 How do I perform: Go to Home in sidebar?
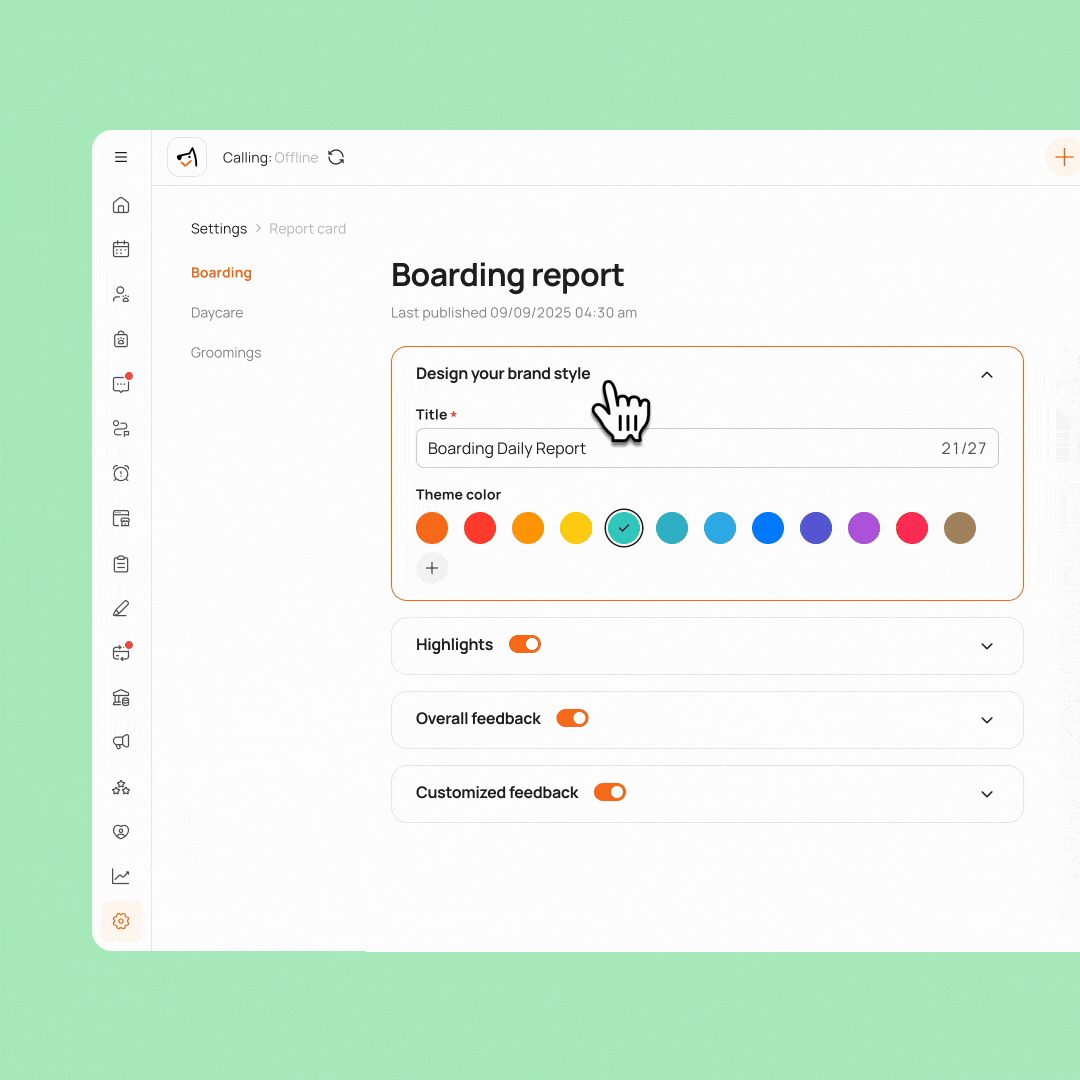pos(121,205)
